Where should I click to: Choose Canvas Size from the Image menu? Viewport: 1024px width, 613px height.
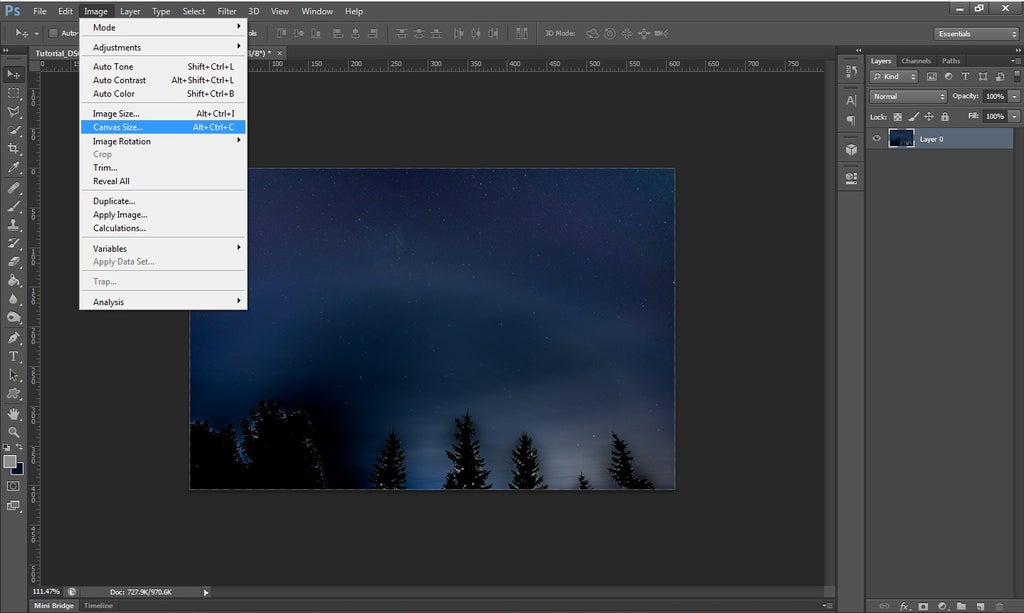(x=118, y=127)
